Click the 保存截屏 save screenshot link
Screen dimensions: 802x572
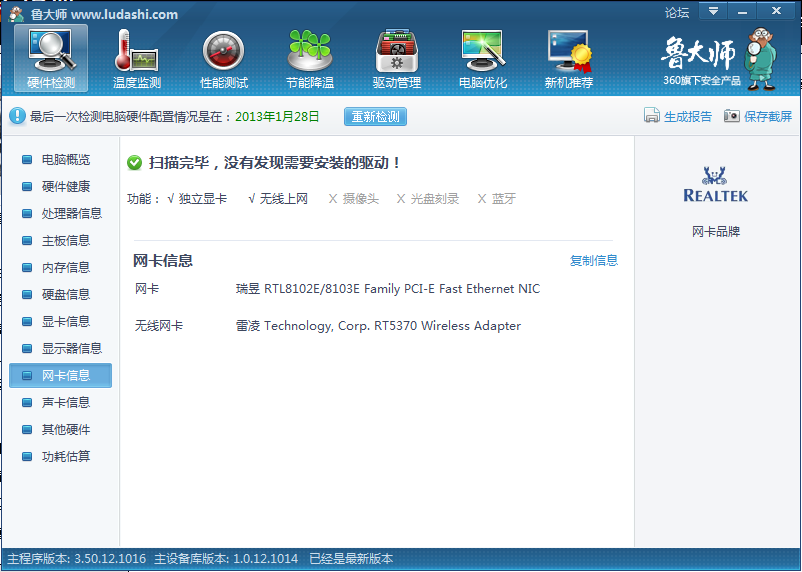point(768,117)
